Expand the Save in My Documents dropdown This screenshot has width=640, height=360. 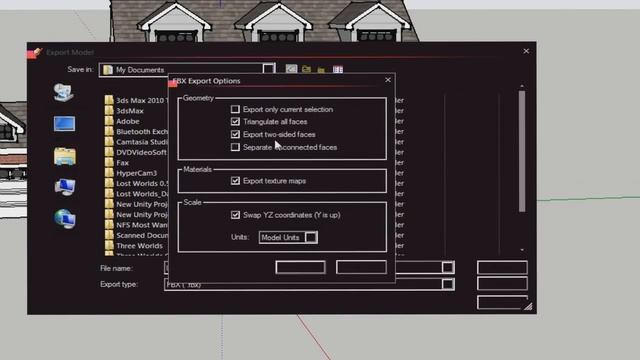(268, 69)
